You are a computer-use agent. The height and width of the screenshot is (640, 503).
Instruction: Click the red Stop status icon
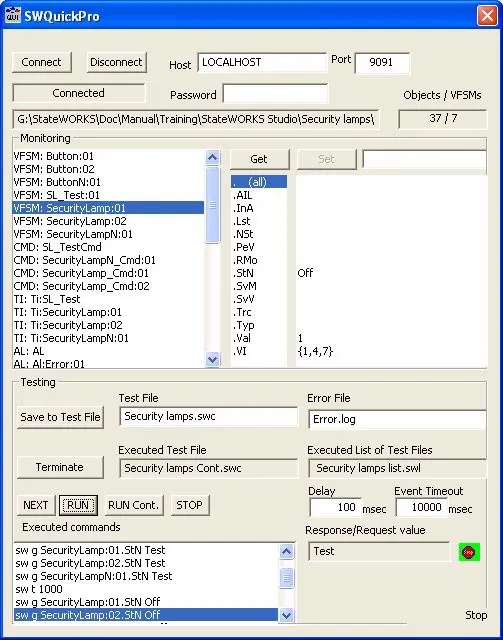pos(469,552)
